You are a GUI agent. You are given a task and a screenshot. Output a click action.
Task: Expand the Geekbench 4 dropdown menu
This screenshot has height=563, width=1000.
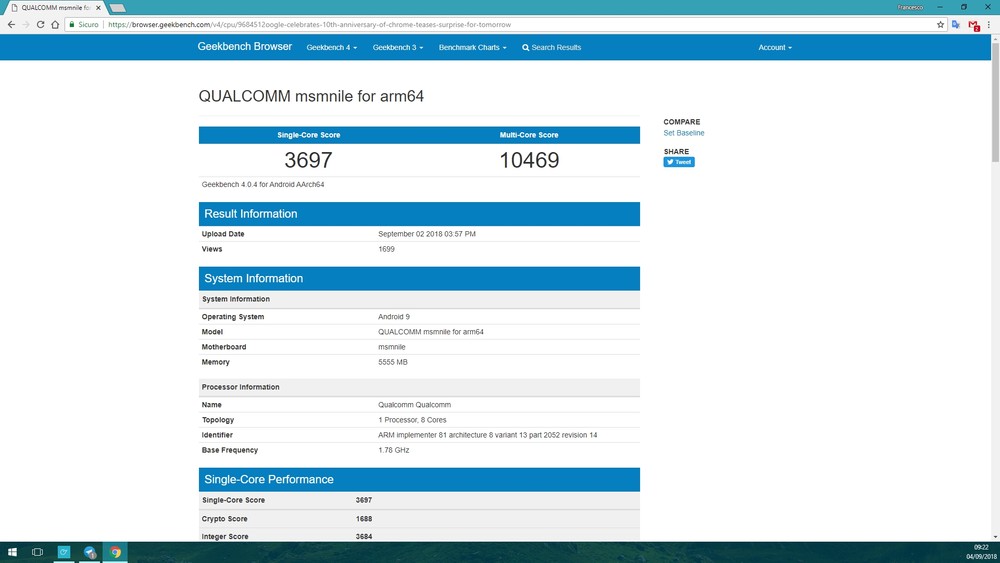click(x=332, y=47)
